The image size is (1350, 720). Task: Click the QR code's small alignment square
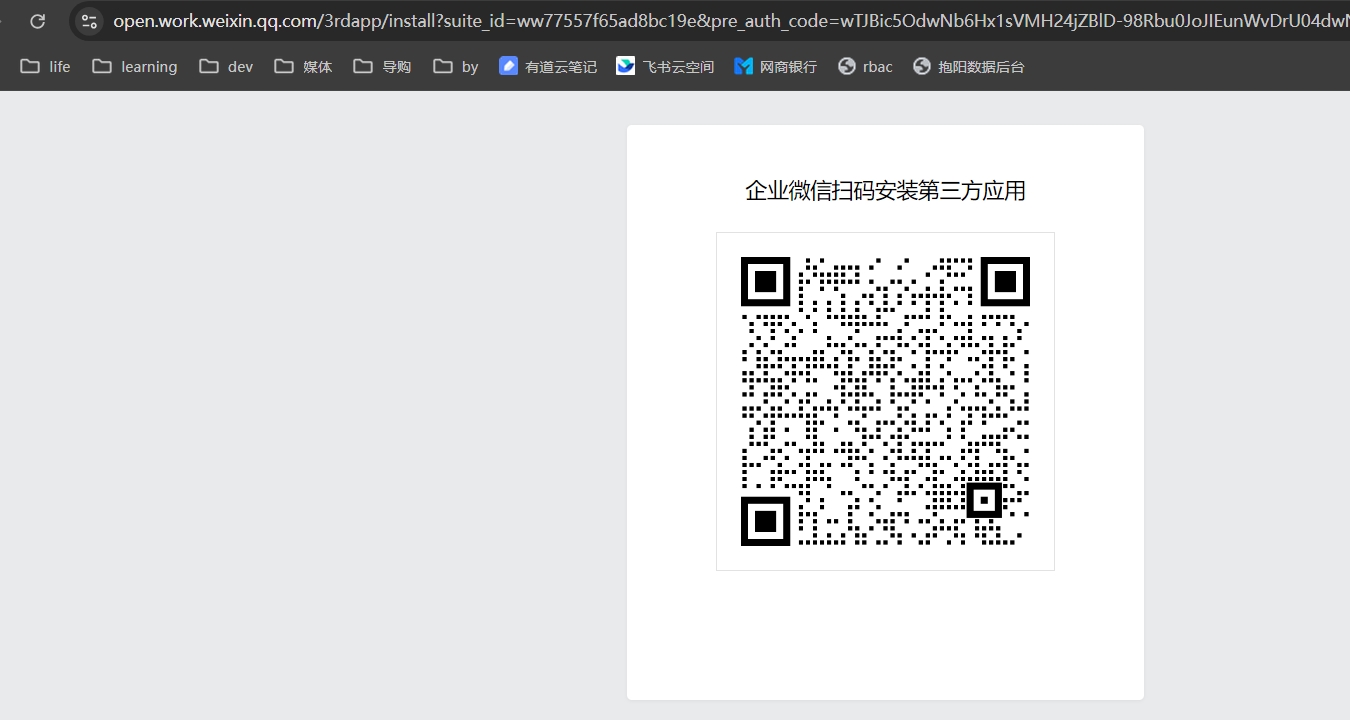tap(984, 500)
